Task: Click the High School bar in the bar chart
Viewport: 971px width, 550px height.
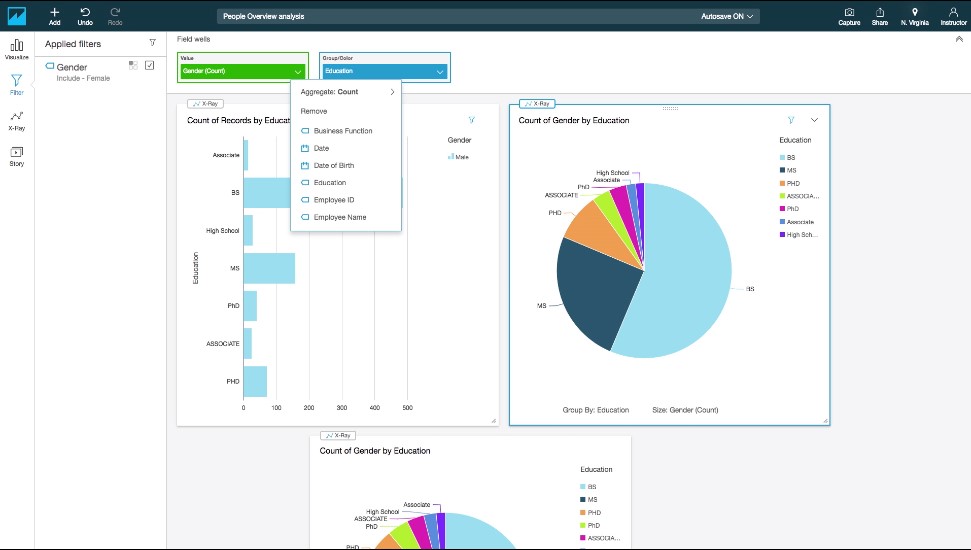Action: click(248, 230)
